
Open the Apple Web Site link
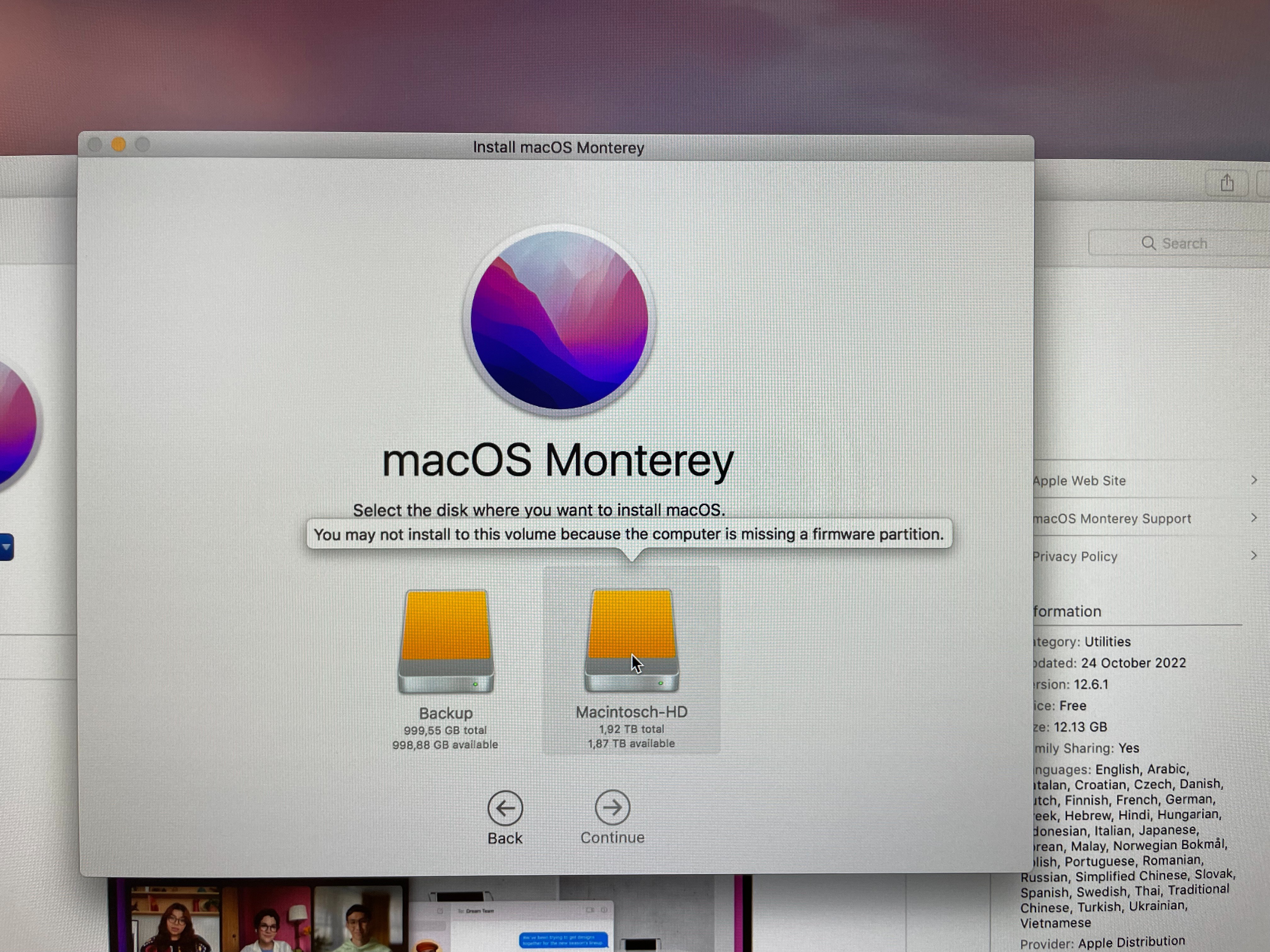click(x=1079, y=481)
